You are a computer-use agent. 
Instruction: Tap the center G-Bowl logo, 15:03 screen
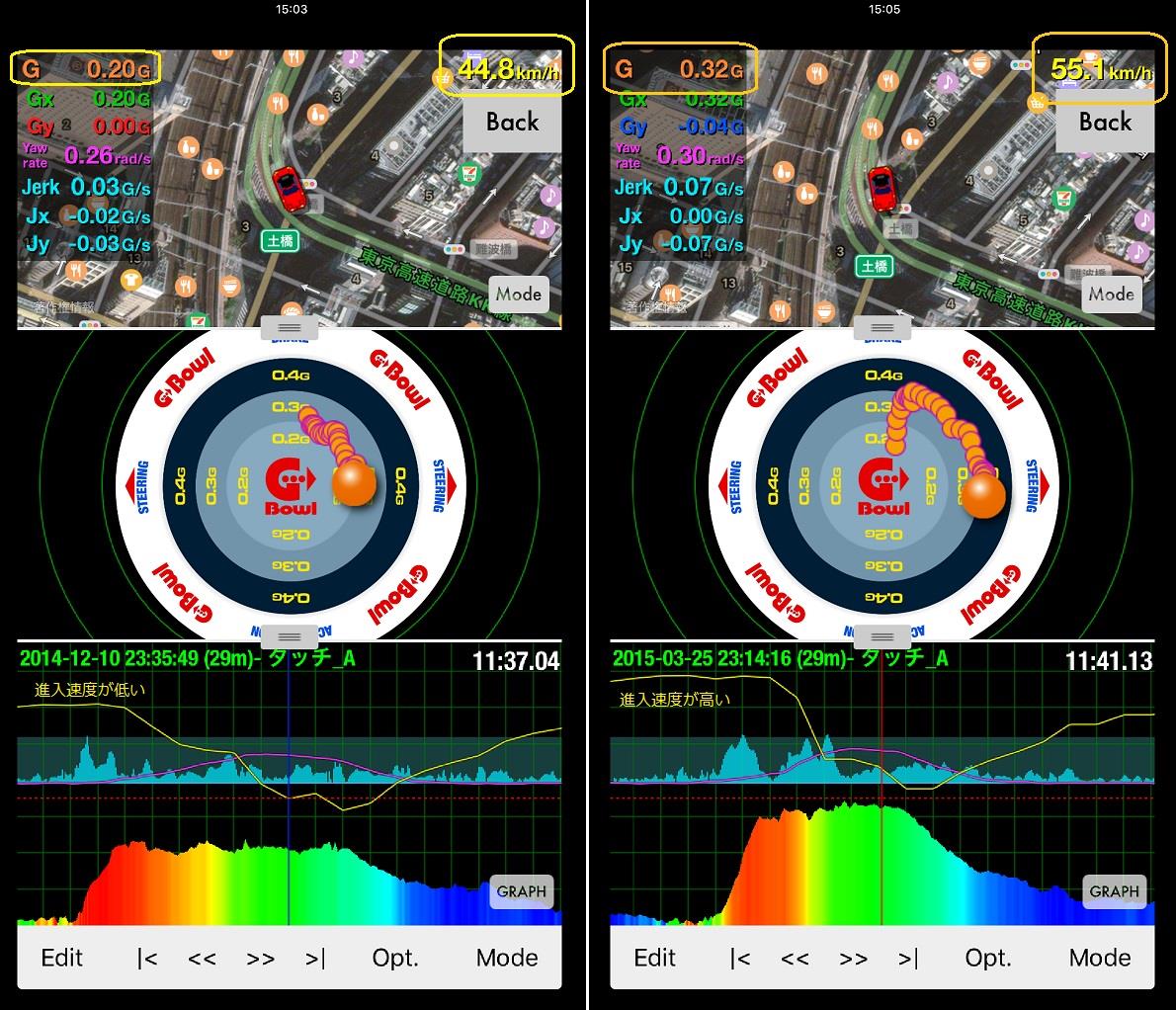pyautogui.click(x=291, y=487)
